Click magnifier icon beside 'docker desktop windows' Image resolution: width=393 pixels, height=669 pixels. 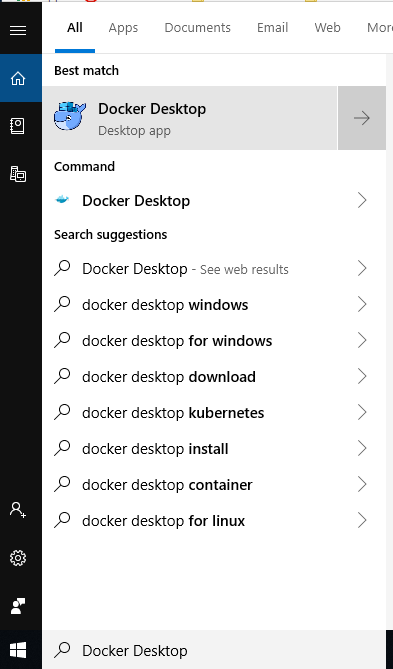pyautogui.click(x=62, y=304)
